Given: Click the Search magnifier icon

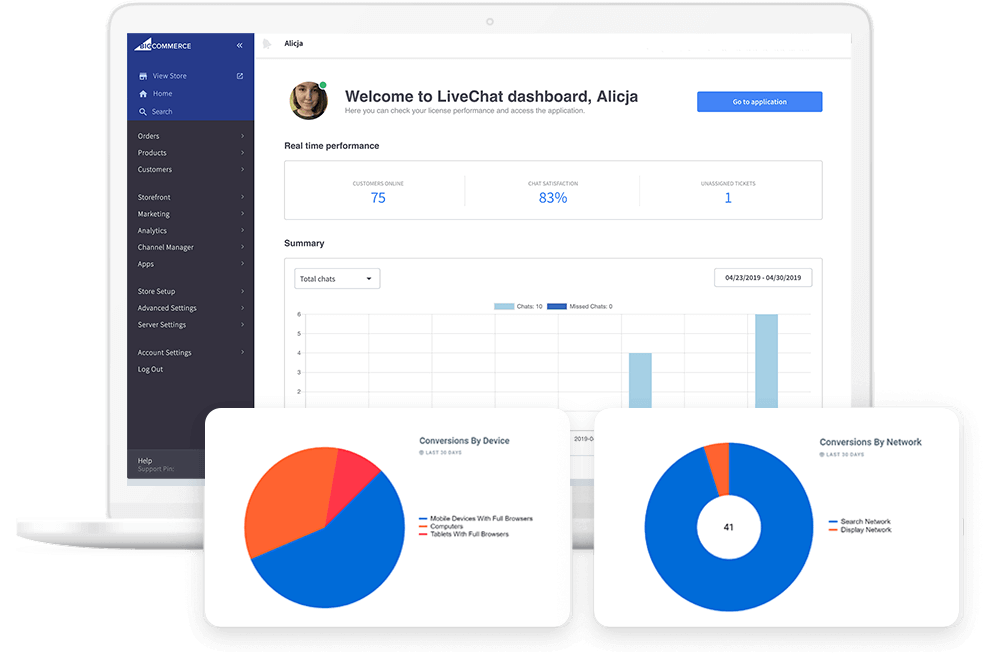Looking at the screenshot, I should (143, 112).
